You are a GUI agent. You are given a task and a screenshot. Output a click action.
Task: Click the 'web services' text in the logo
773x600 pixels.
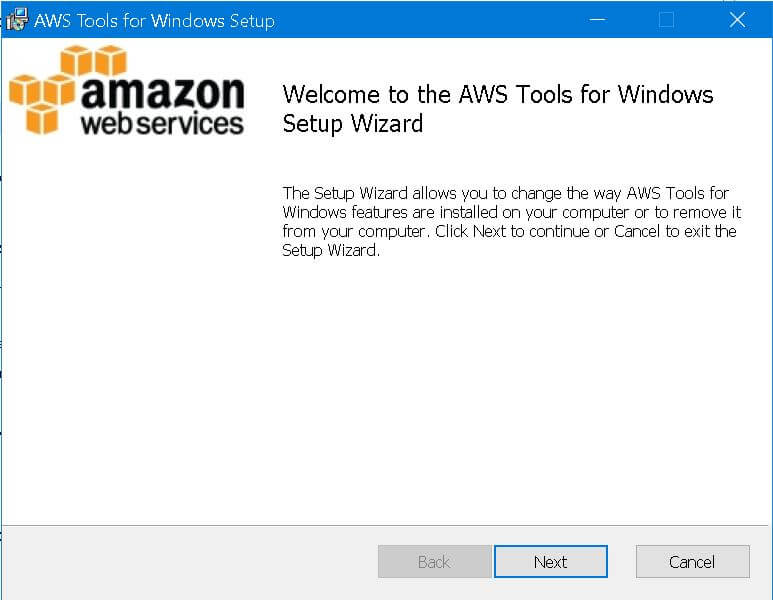(x=162, y=123)
